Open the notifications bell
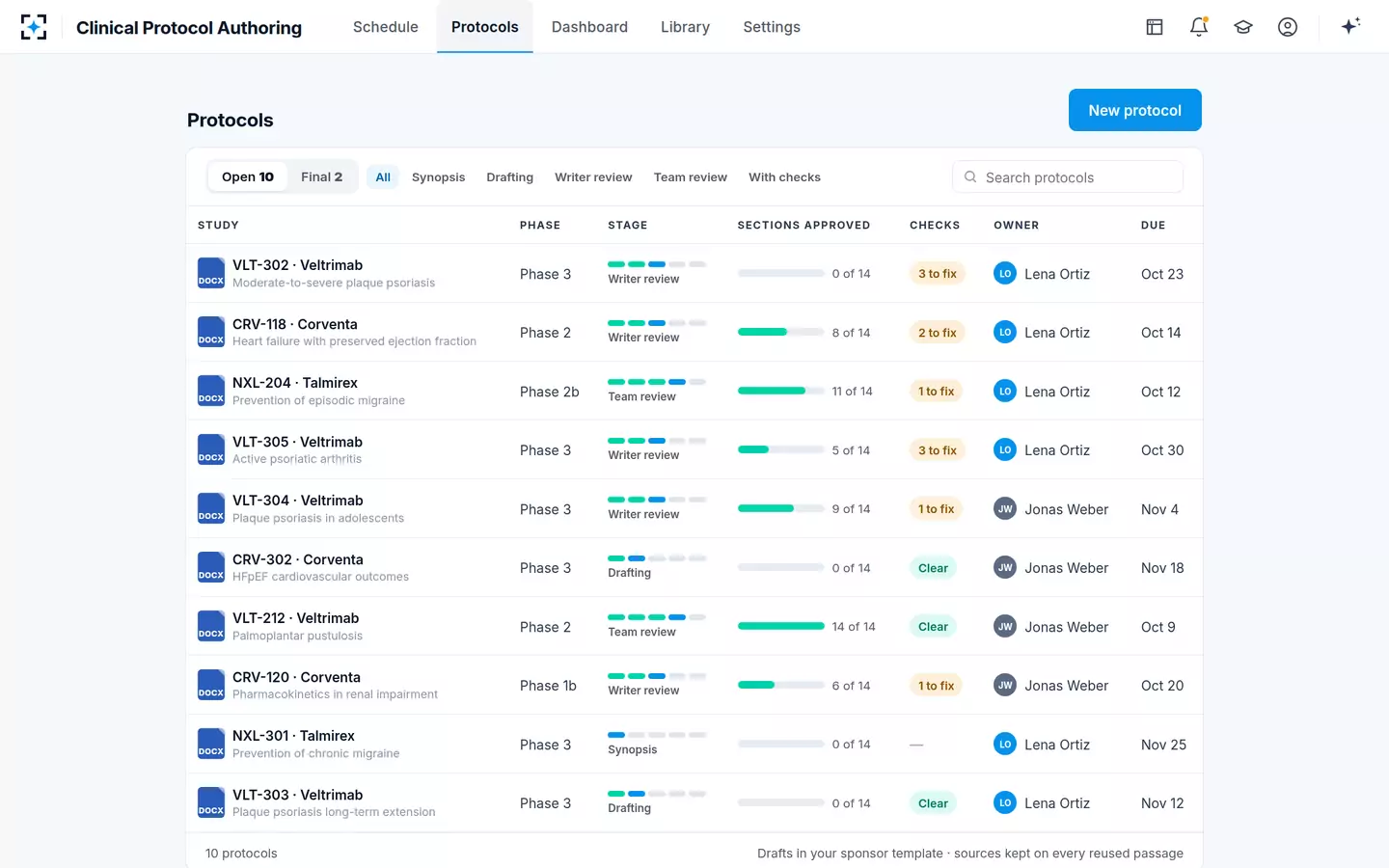 (x=1199, y=27)
